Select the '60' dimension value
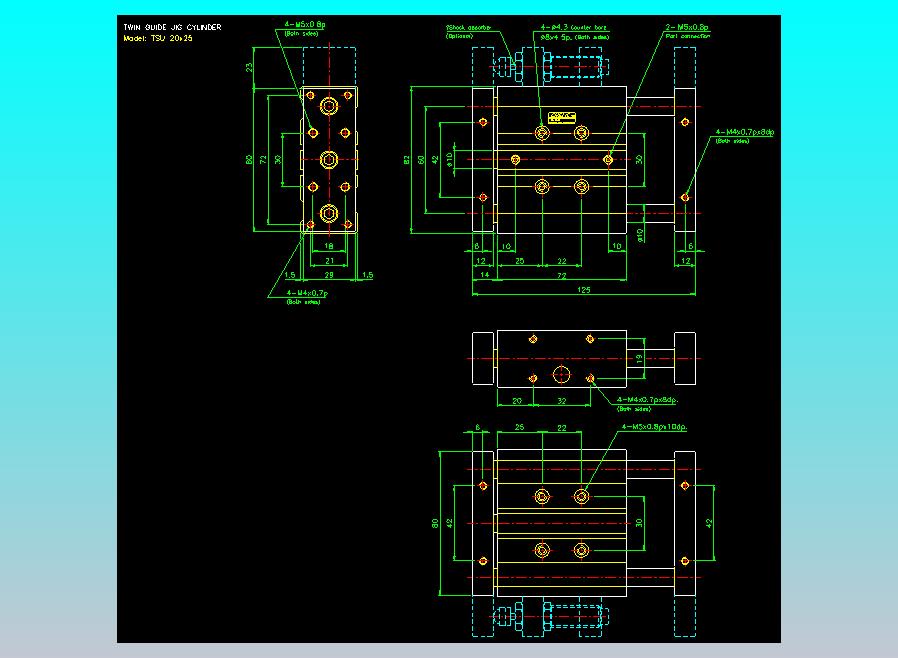Screen dimensions: 898x658 pyautogui.click(x=421, y=160)
